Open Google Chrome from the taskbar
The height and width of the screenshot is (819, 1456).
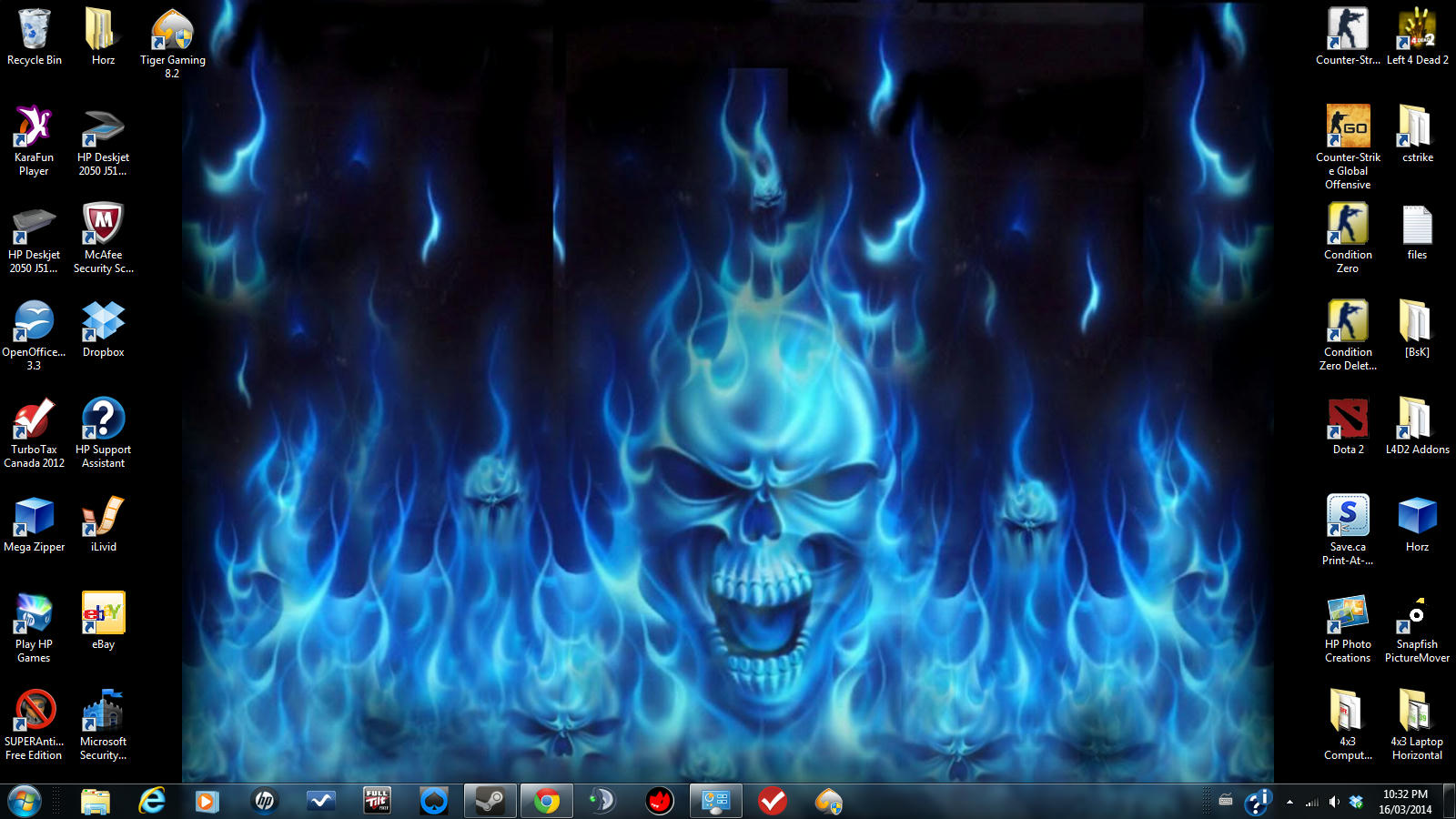547,801
